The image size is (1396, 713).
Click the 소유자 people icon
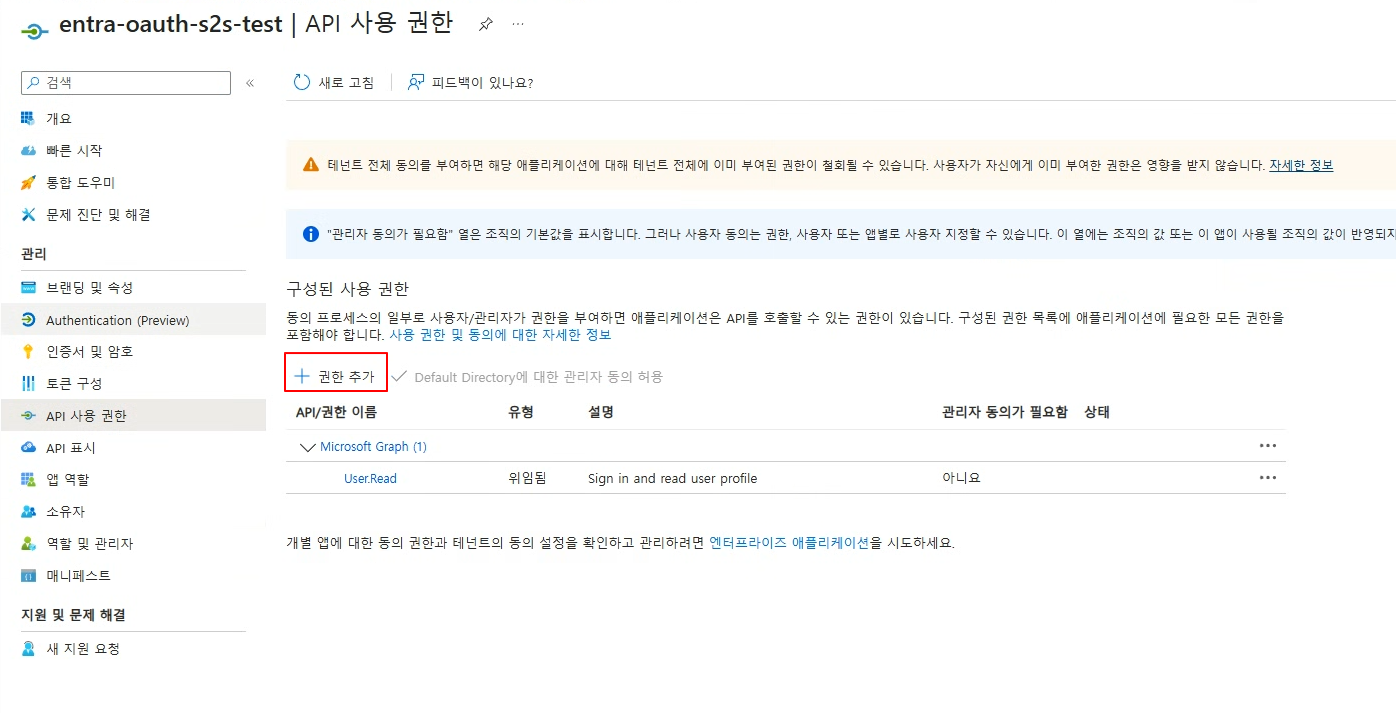28,511
